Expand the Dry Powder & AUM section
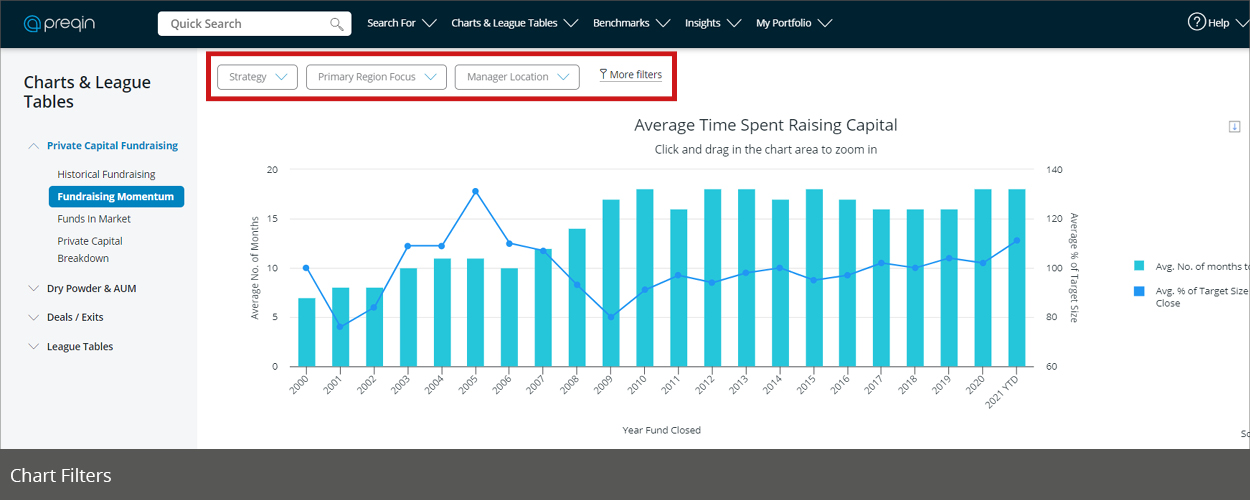1250x500 pixels. tap(83, 289)
